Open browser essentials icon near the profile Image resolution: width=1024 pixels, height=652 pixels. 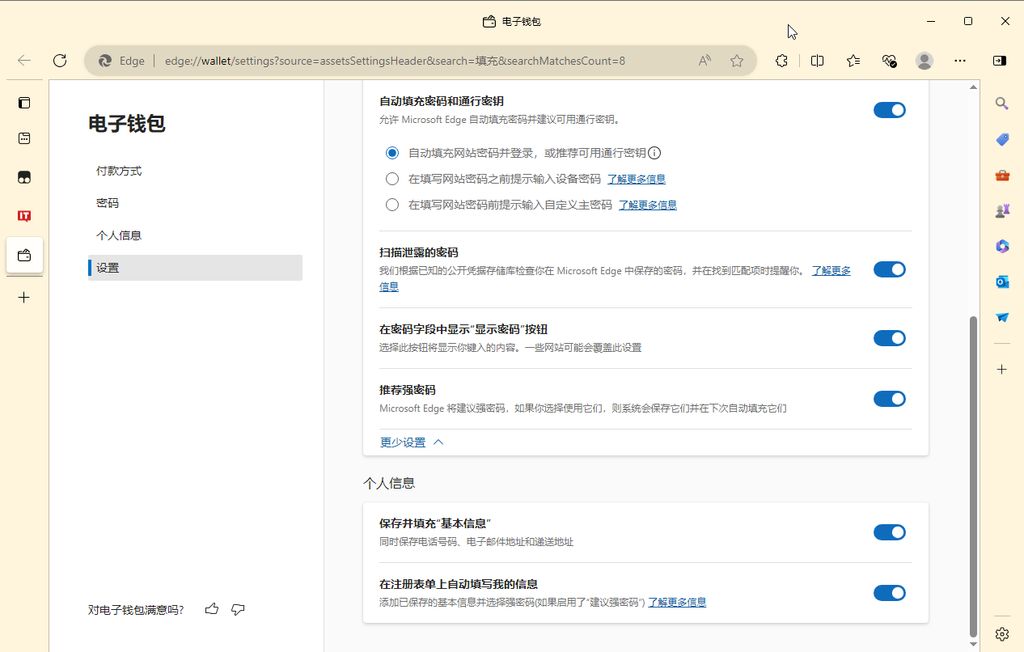tap(890, 60)
